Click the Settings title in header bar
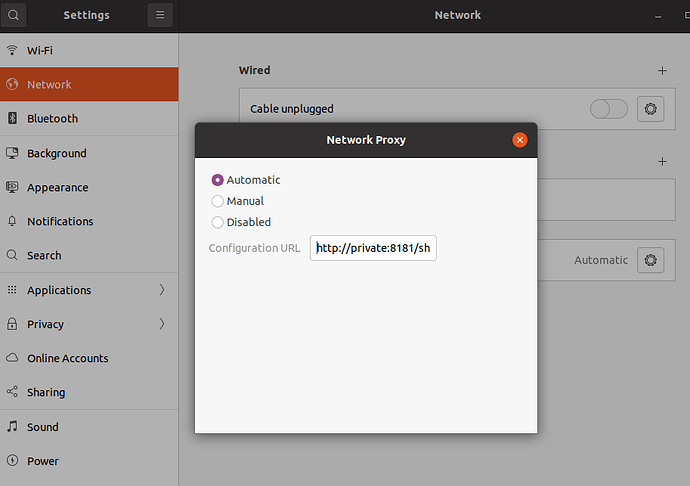690x486 pixels. tap(86, 15)
